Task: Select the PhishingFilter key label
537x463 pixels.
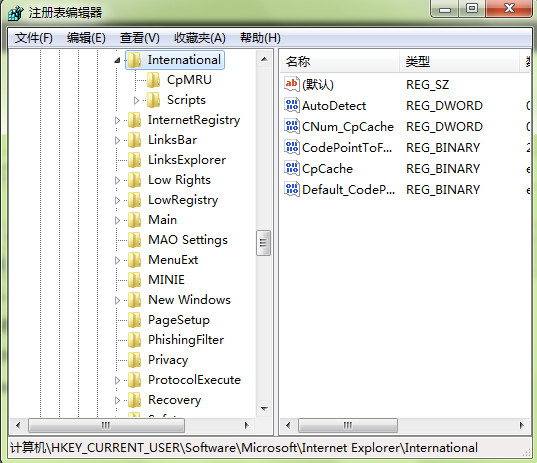Action: click(x=186, y=340)
